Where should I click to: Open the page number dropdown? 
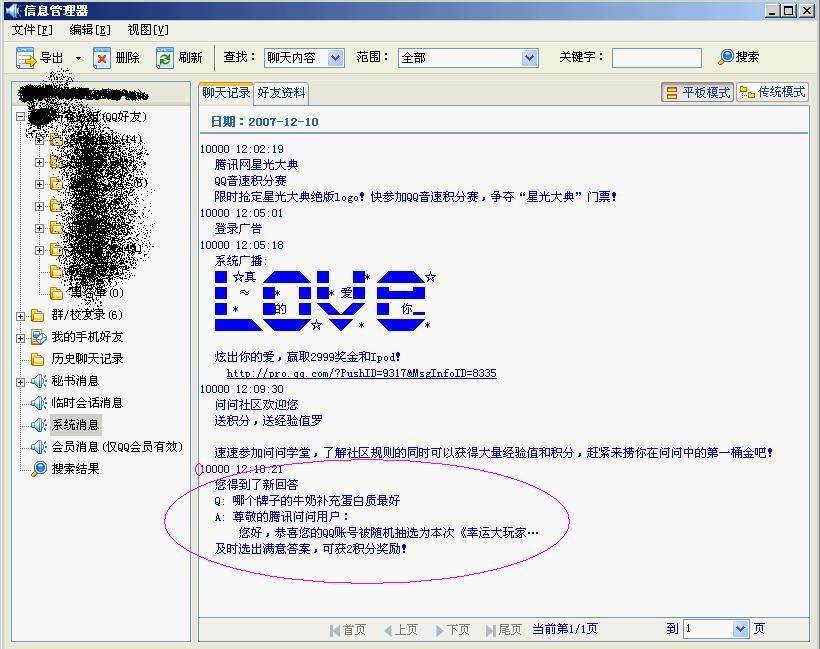click(740, 629)
